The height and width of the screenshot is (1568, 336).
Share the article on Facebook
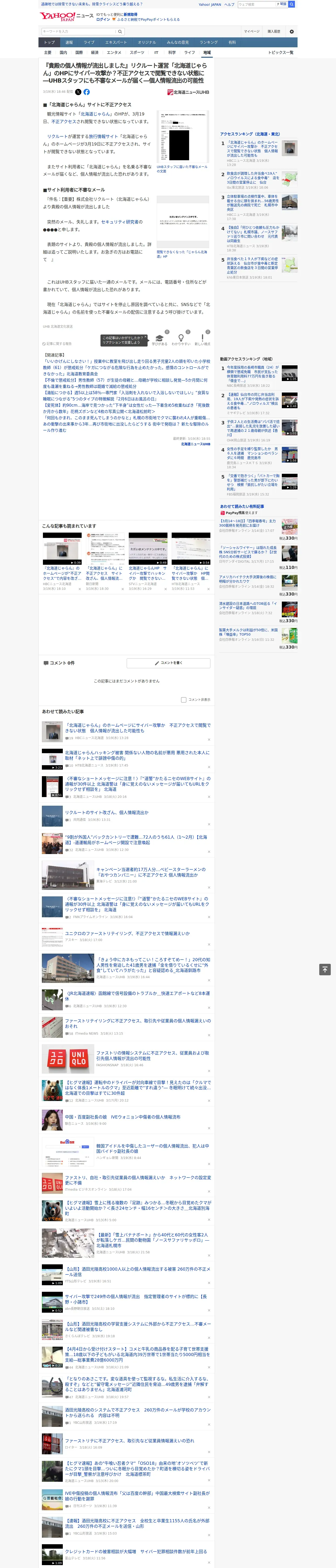pos(87,92)
